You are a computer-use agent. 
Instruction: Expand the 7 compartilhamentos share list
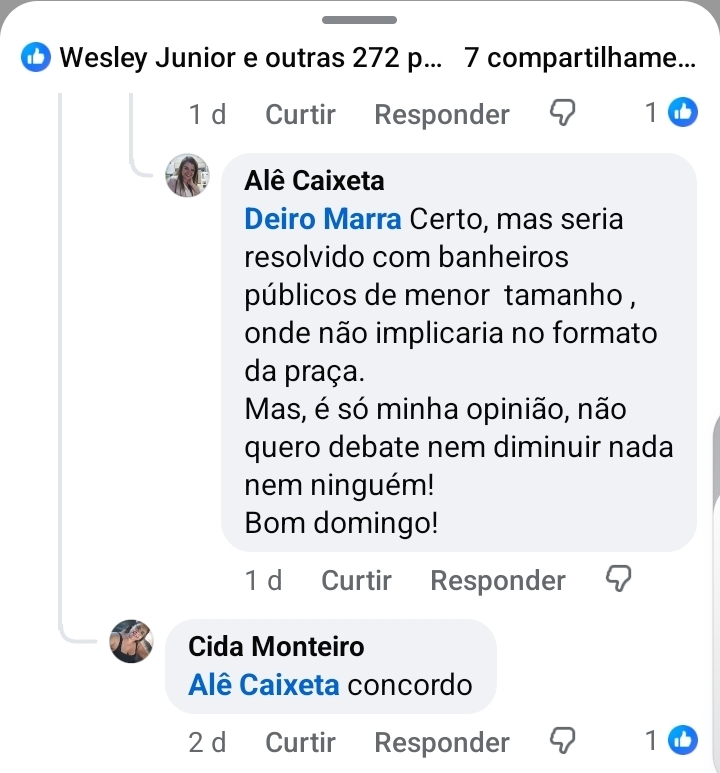(580, 58)
